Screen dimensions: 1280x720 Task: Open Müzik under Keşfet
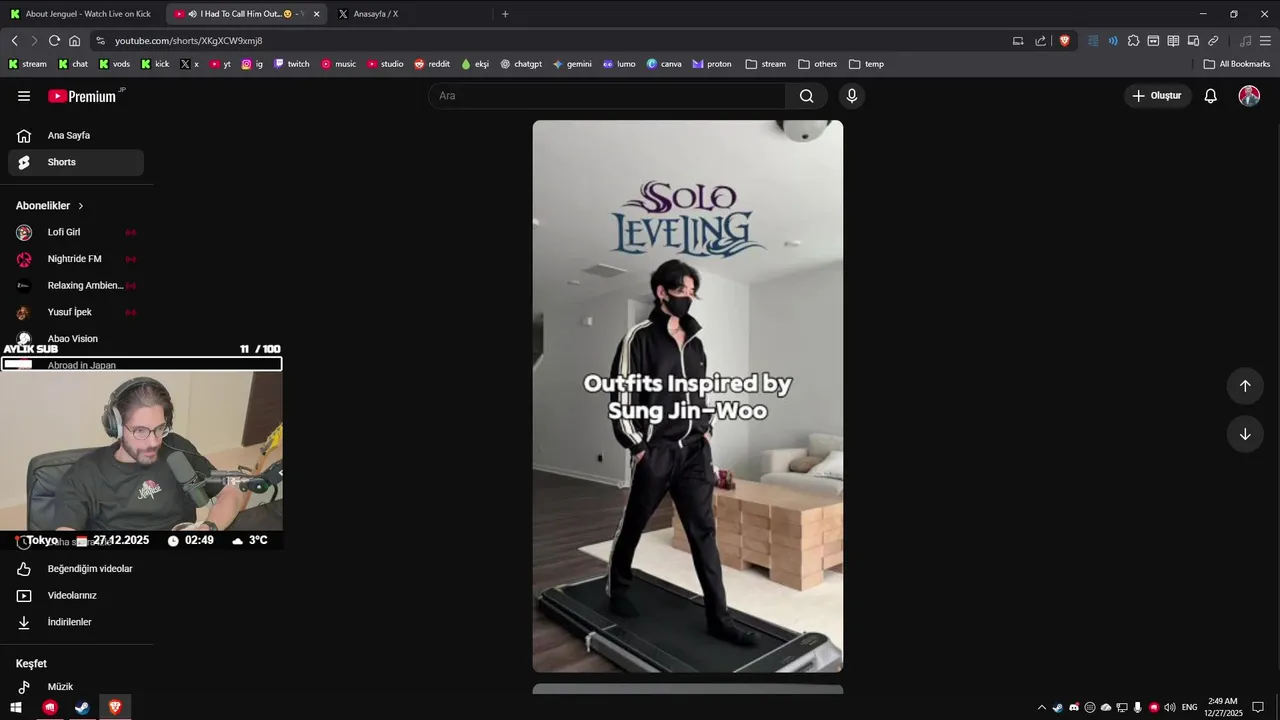(76, 687)
